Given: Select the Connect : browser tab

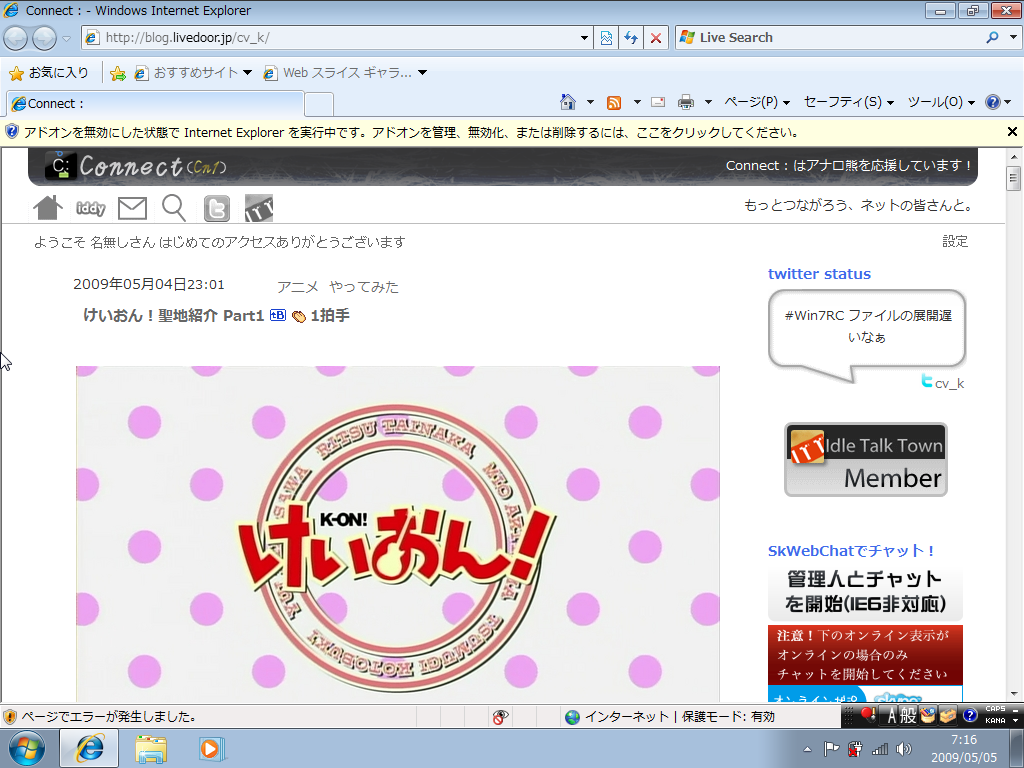Looking at the screenshot, I should [x=155, y=103].
